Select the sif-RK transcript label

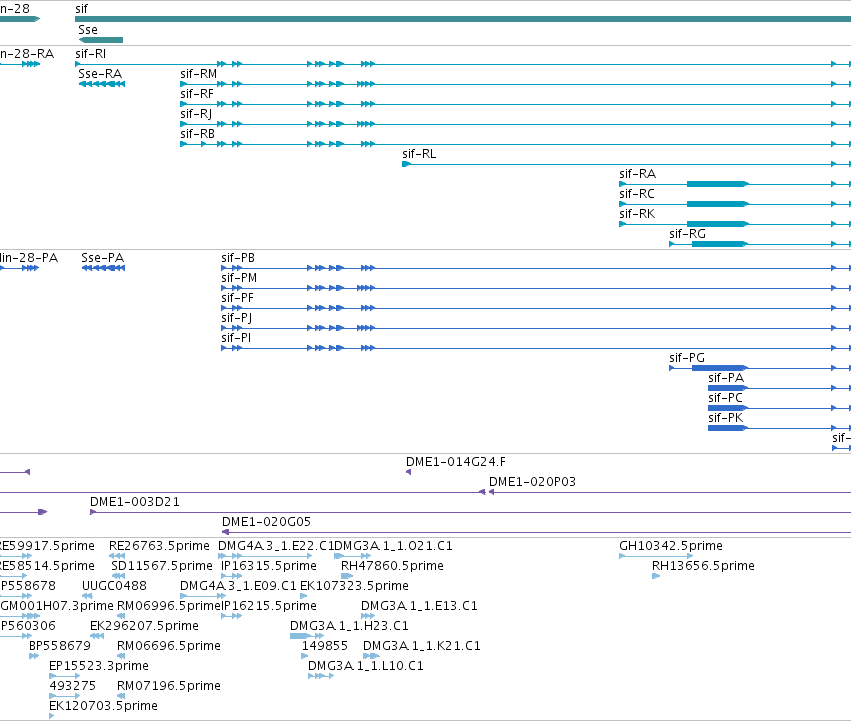pyautogui.click(x=637, y=214)
